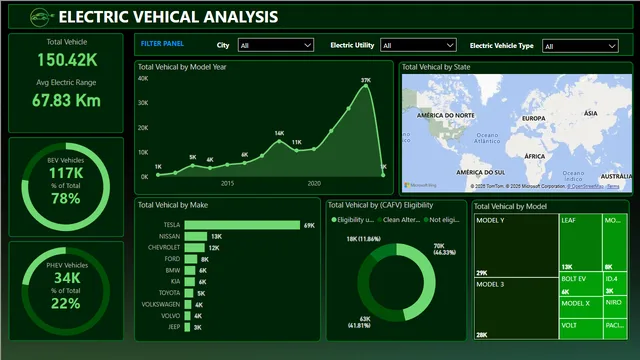
Task: Click the 22% PHEV percent value
Action: click(x=66, y=304)
